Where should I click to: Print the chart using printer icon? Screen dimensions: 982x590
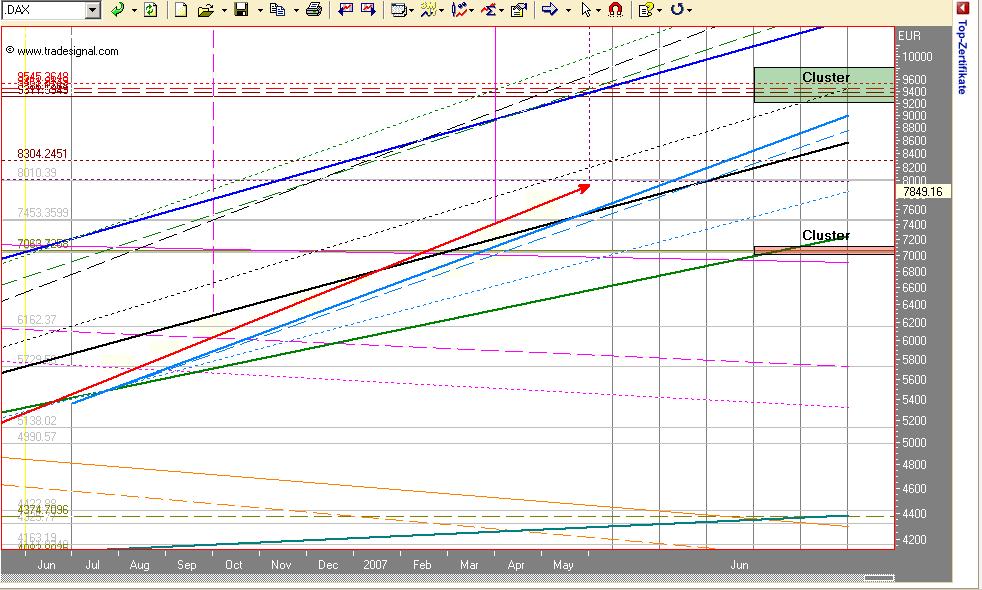(x=314, y=10)
